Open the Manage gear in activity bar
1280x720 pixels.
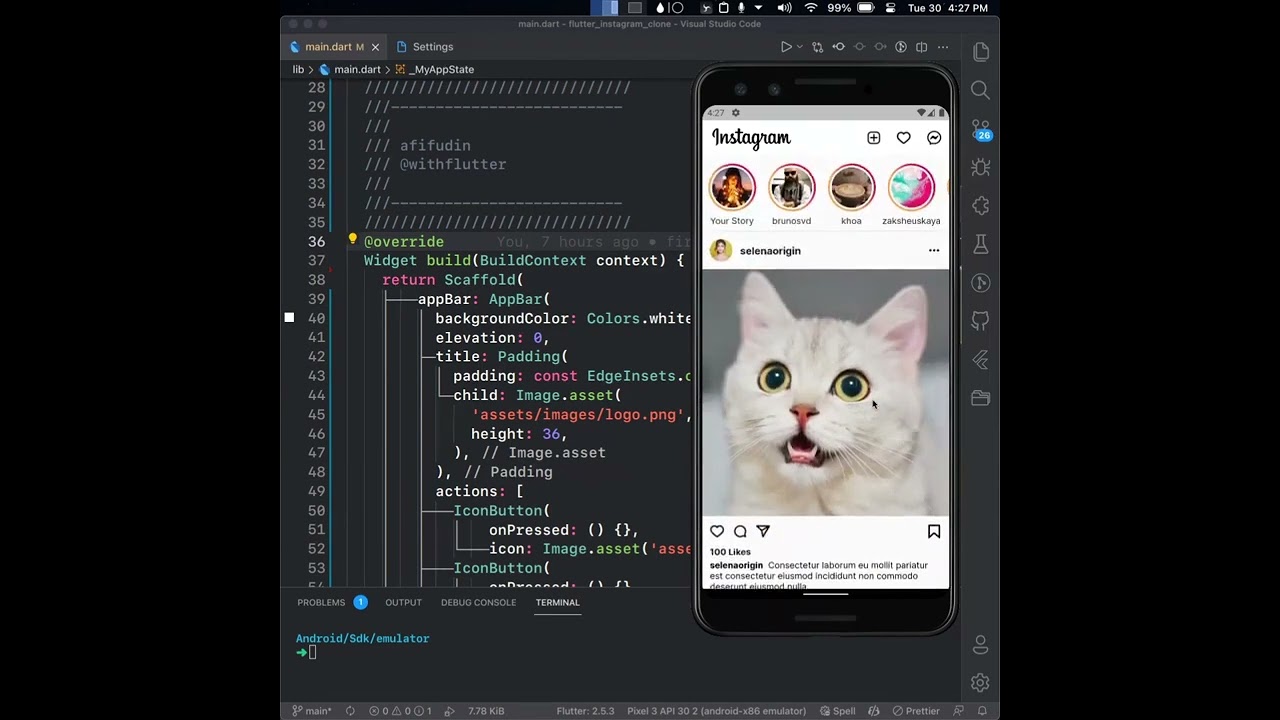click(x=980, y=683)
